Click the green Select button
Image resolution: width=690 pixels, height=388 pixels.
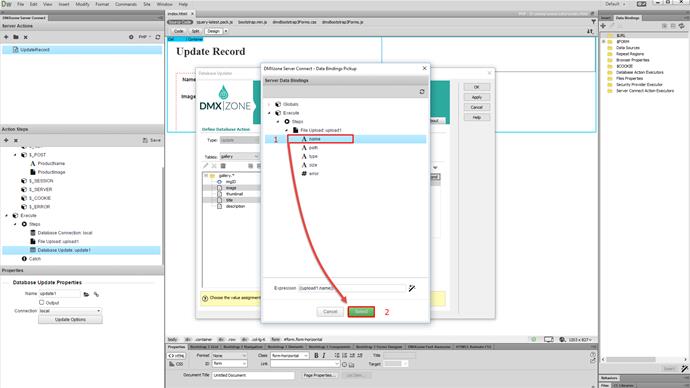tap(361, 311)
